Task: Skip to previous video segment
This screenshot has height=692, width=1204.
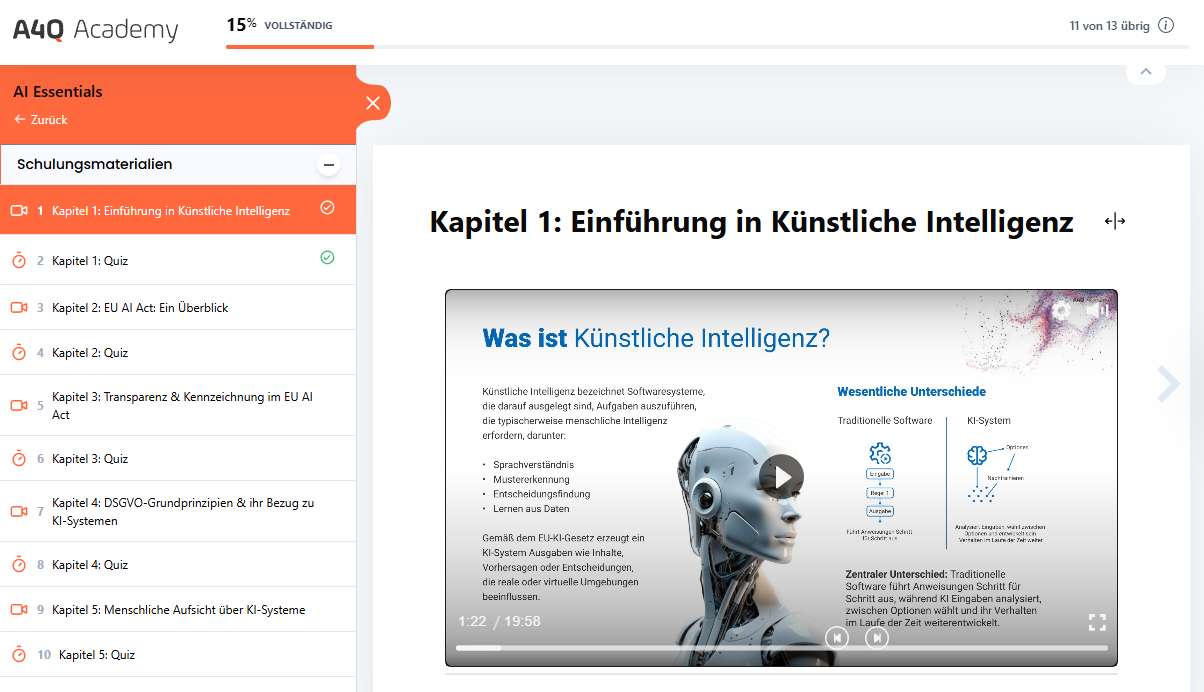Action: coord(837,637)
